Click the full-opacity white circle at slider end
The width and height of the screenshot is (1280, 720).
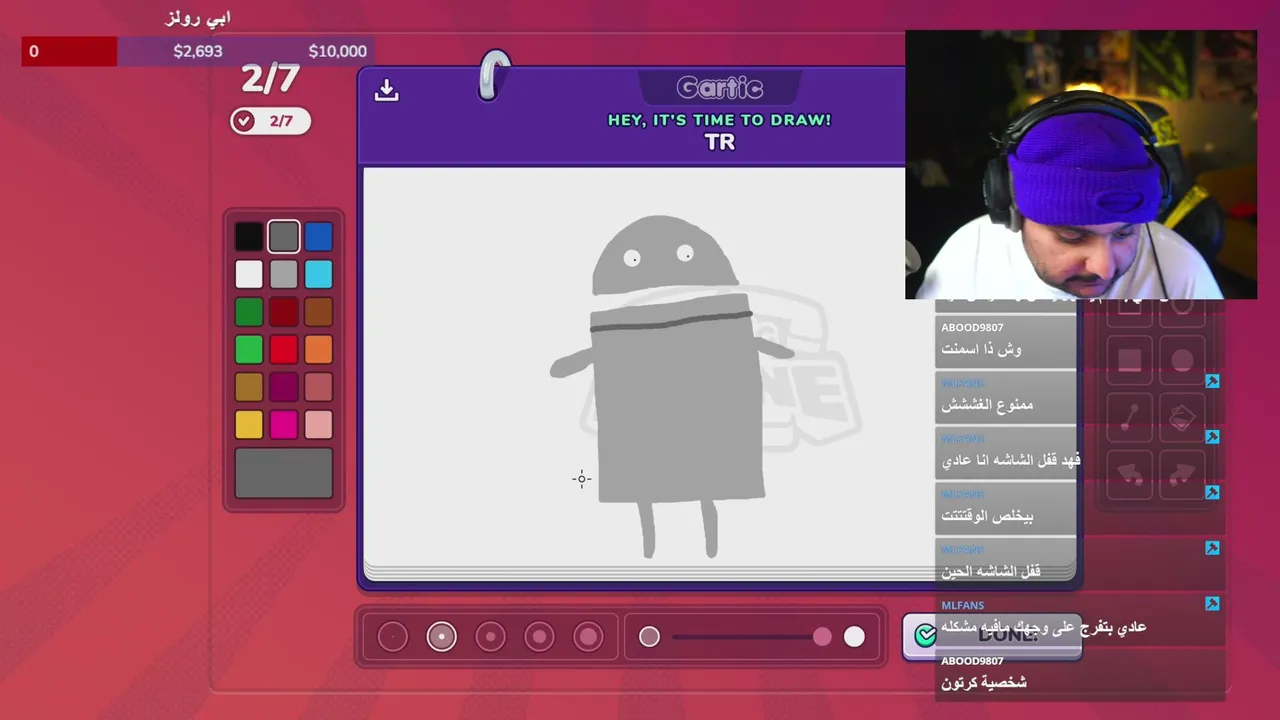(854, 636)
